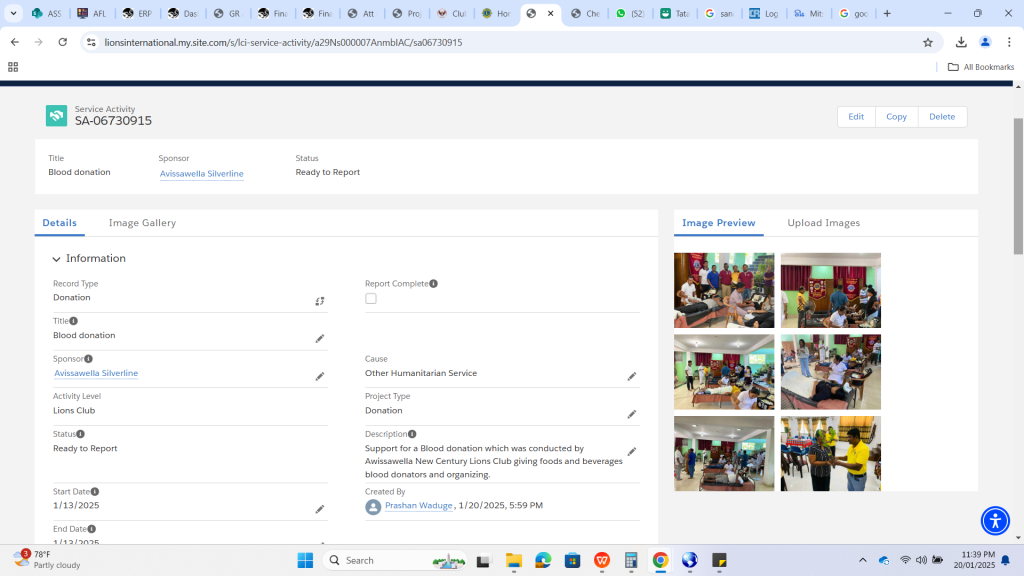Screen dimensions: 1024x576
Task: Change record type icon next to Donation
Action: tap(320, 301)
